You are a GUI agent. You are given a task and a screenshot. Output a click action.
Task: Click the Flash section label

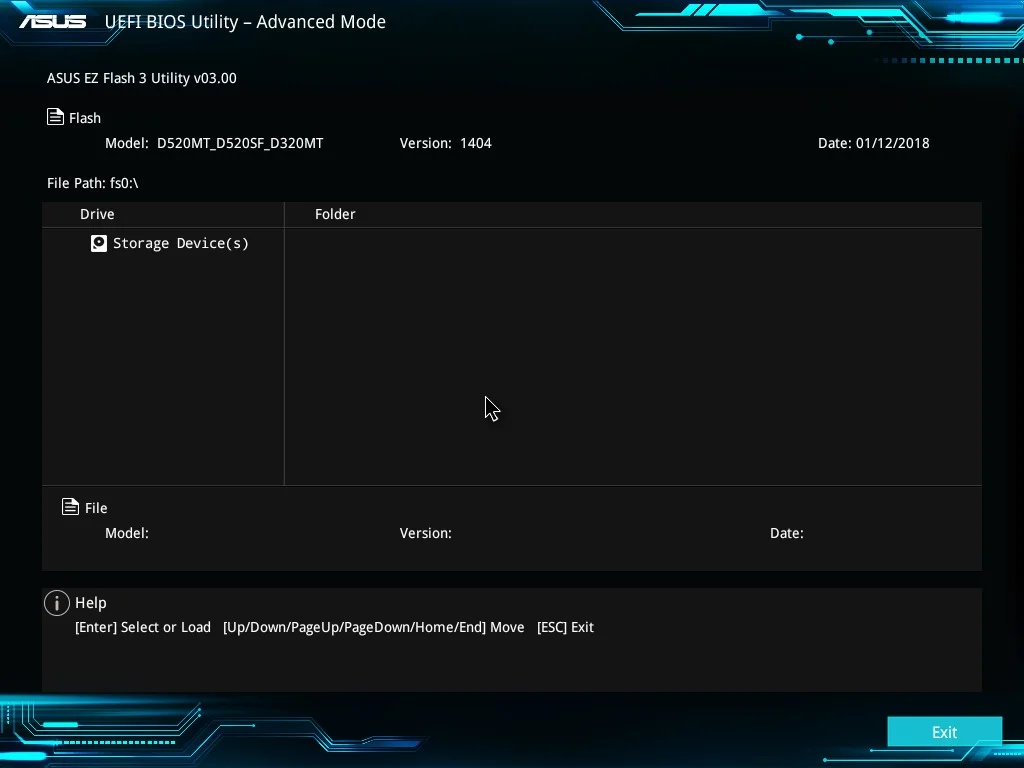point(85,118)
